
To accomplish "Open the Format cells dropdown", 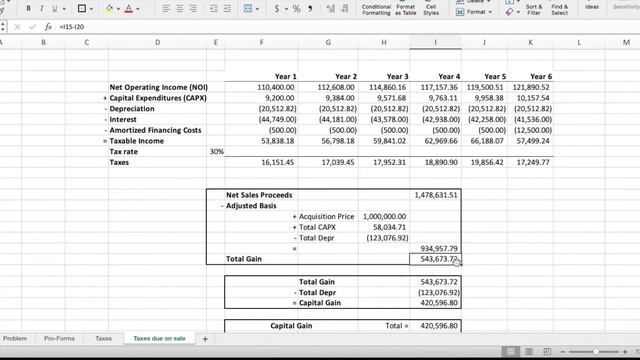I will coord(473,12).
